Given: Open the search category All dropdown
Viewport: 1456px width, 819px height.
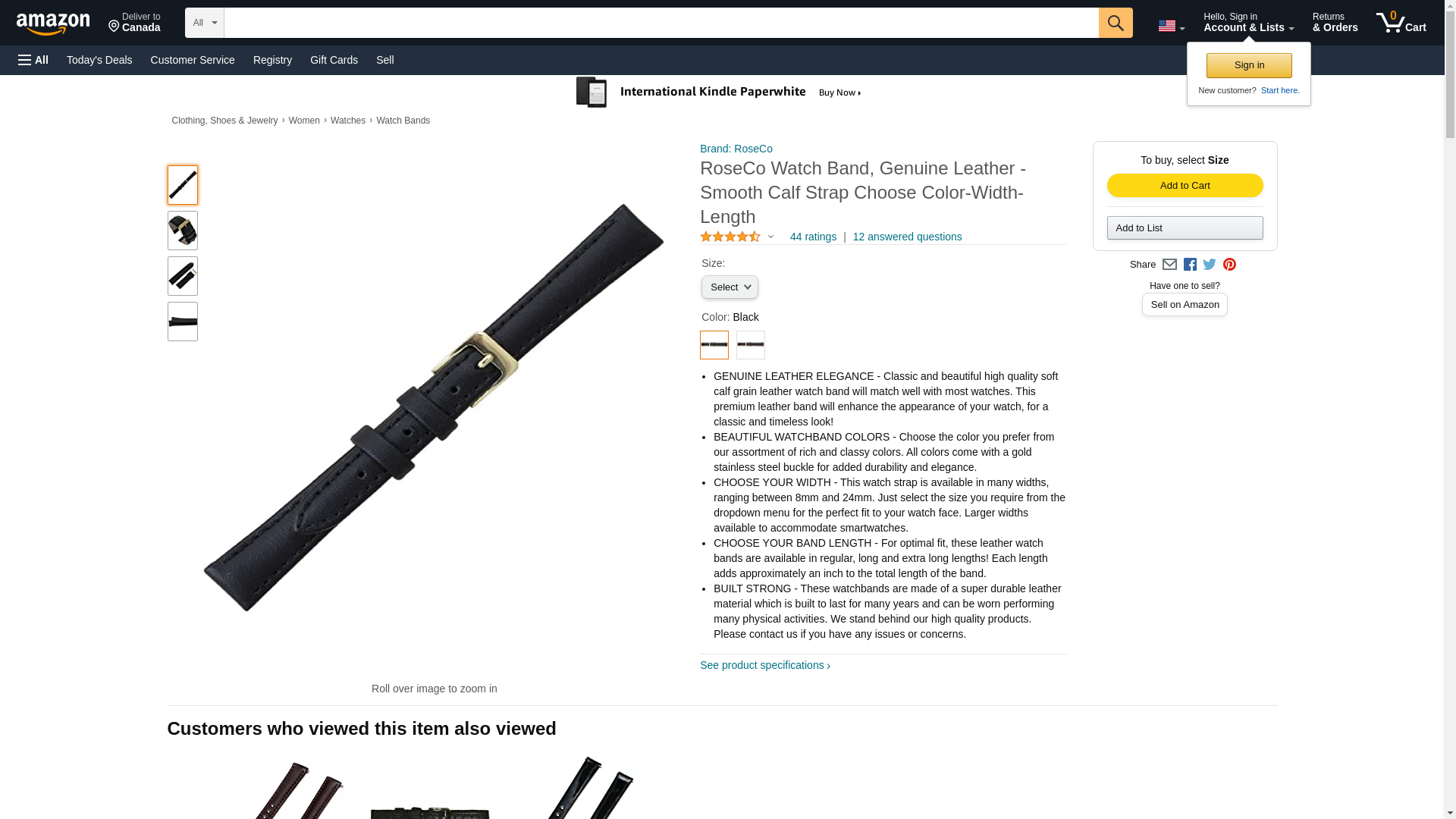Looking at the screenshot, I should tap(205, 23).
